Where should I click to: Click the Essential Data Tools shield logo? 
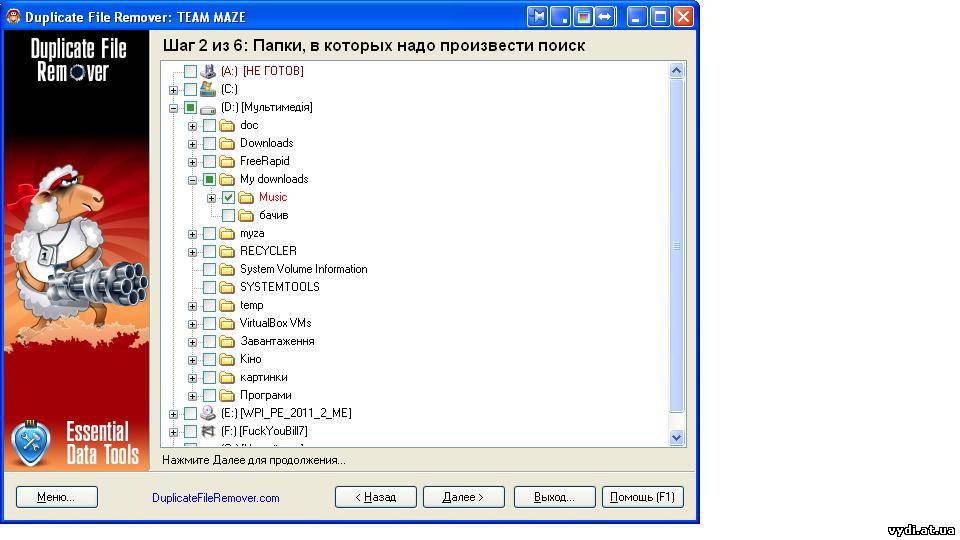click(x=31, y=442)
